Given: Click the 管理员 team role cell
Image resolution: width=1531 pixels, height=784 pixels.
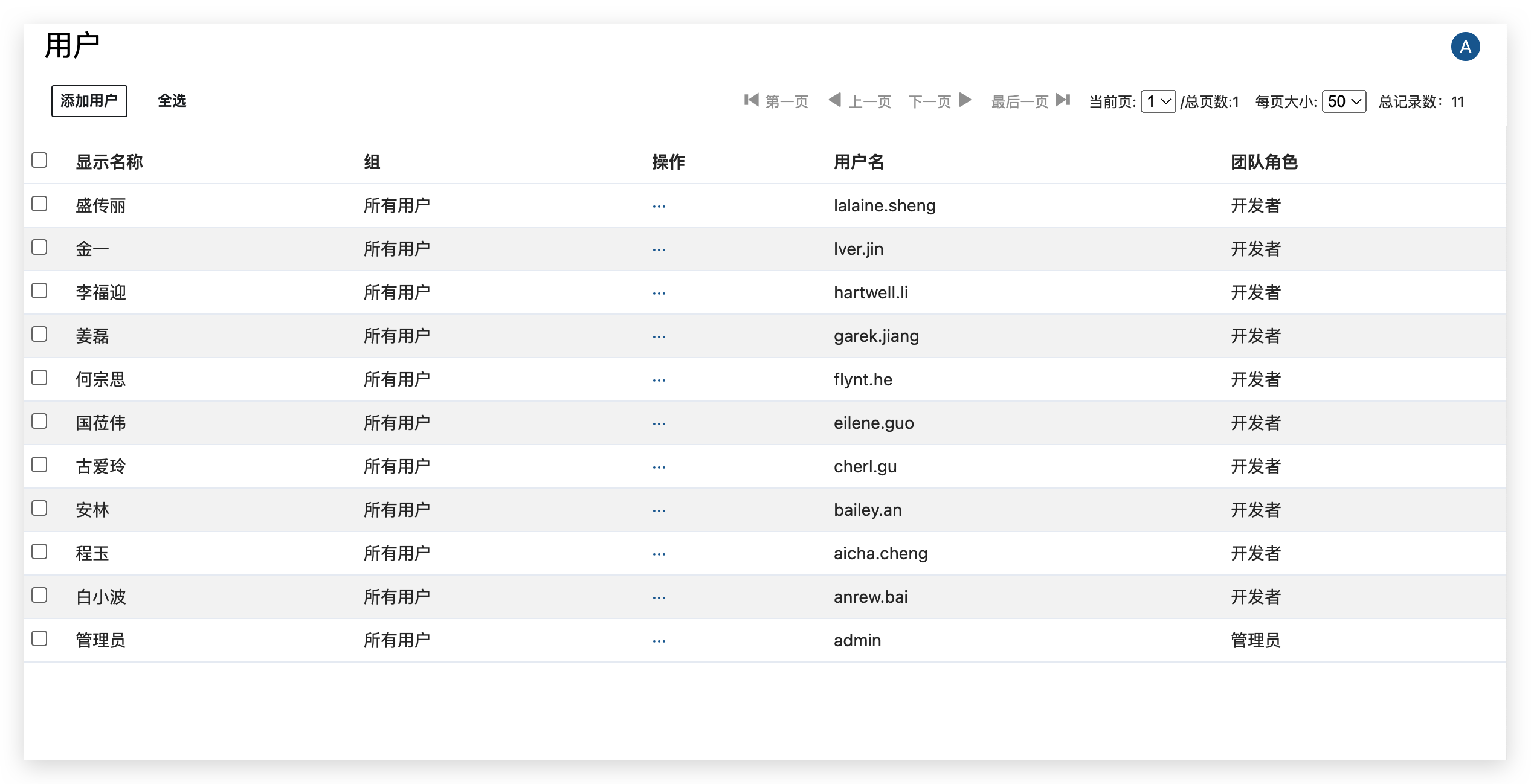Looking at the screenshot, I should (x=1256, y=641).
